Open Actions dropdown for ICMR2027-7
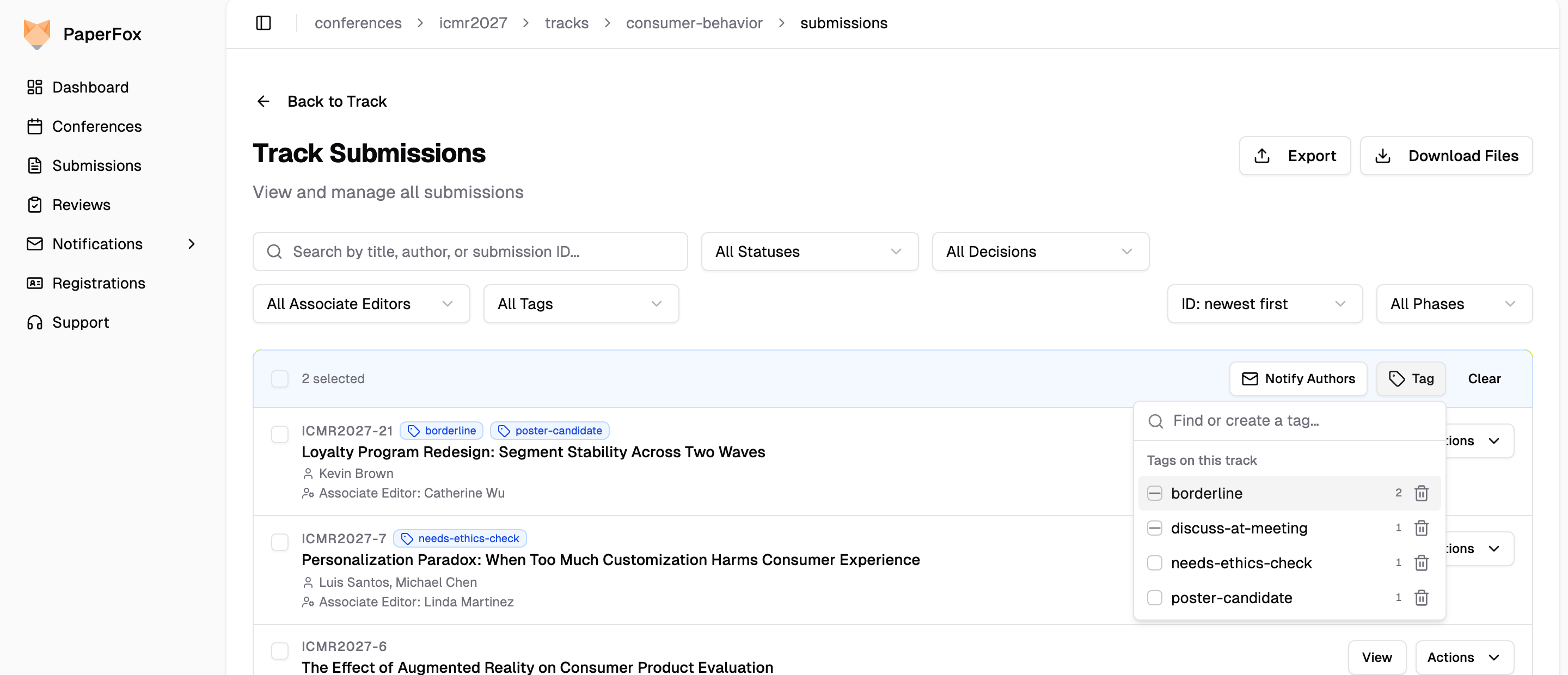The width and height of the screenshot is (1568, 675). coord(1479,548)
